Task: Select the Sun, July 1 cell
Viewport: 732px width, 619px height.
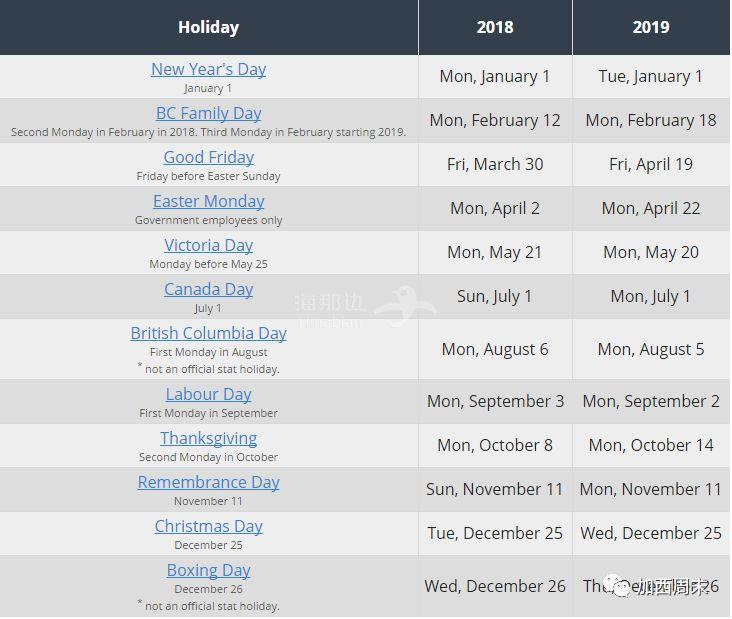Action: coord(495,296)
